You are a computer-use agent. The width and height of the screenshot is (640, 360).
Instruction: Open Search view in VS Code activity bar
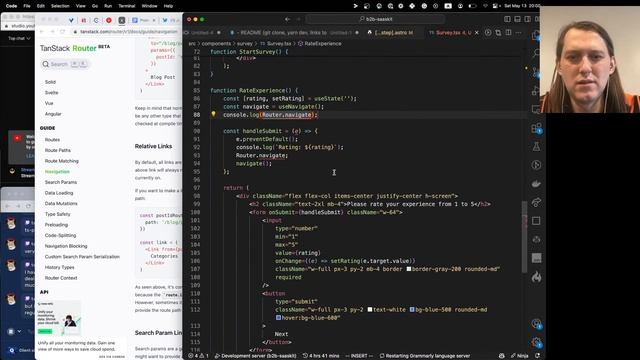536,53
